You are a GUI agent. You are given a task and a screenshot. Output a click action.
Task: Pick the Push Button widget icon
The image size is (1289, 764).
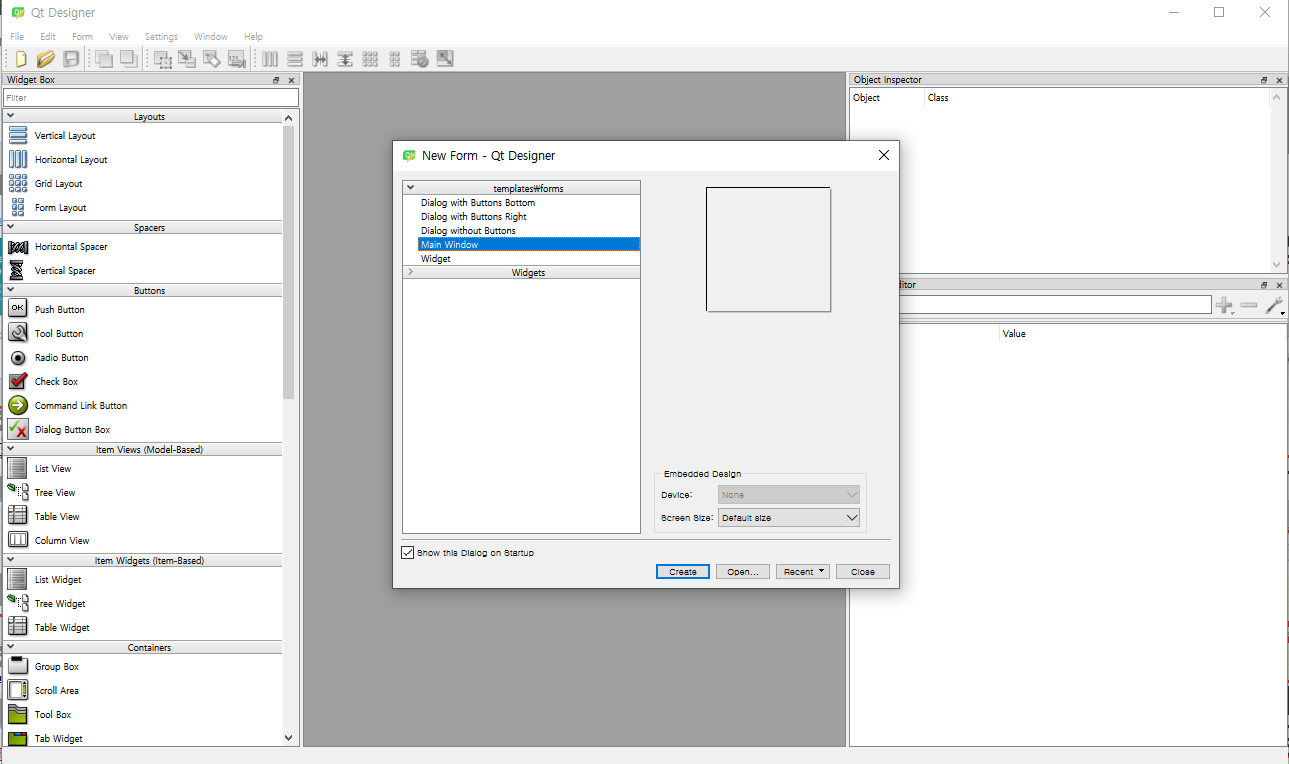tap(18, 309)
